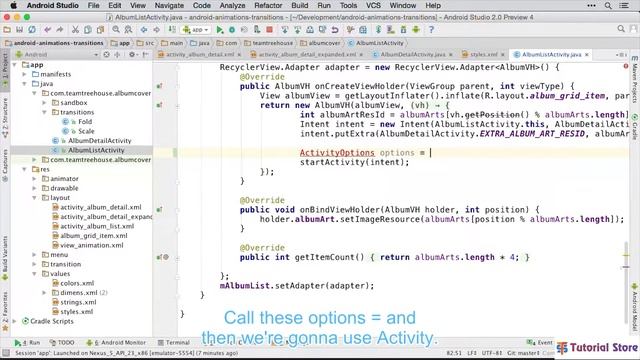Click the Save All toolbar icon

click(19, 30)
